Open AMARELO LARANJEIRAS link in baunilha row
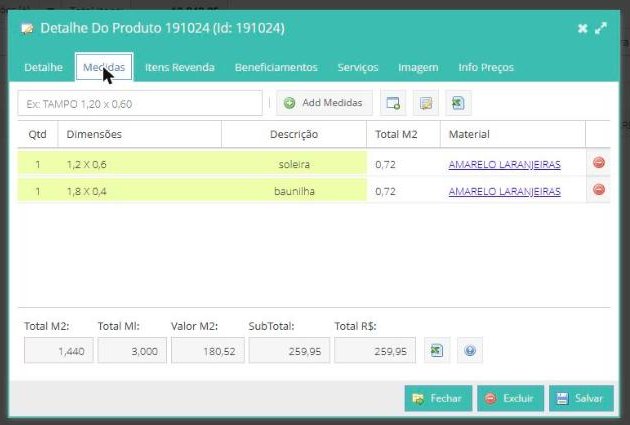630x425 pixels. tap(504, 191)
